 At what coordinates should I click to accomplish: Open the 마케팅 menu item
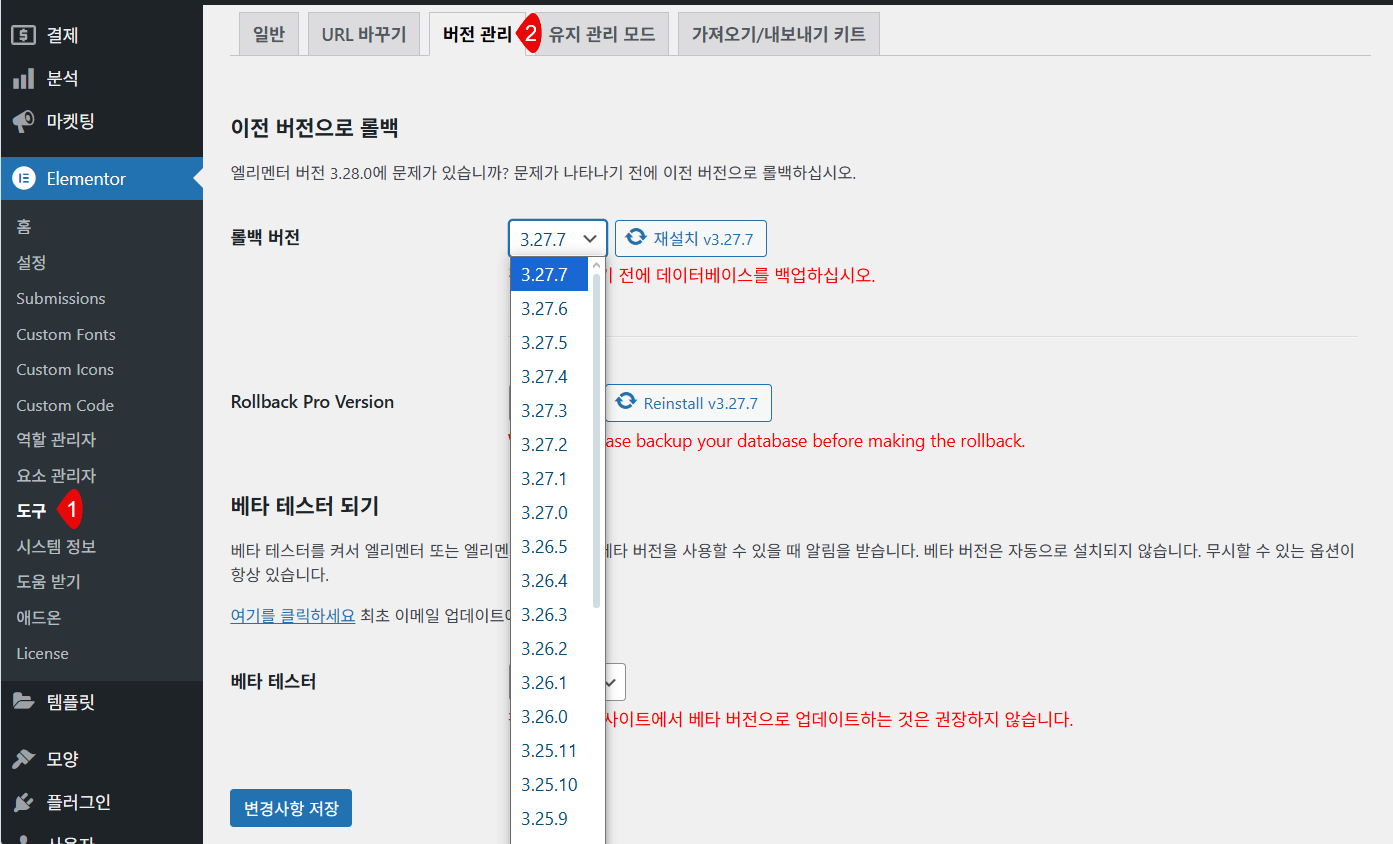(x=101, y=122)
